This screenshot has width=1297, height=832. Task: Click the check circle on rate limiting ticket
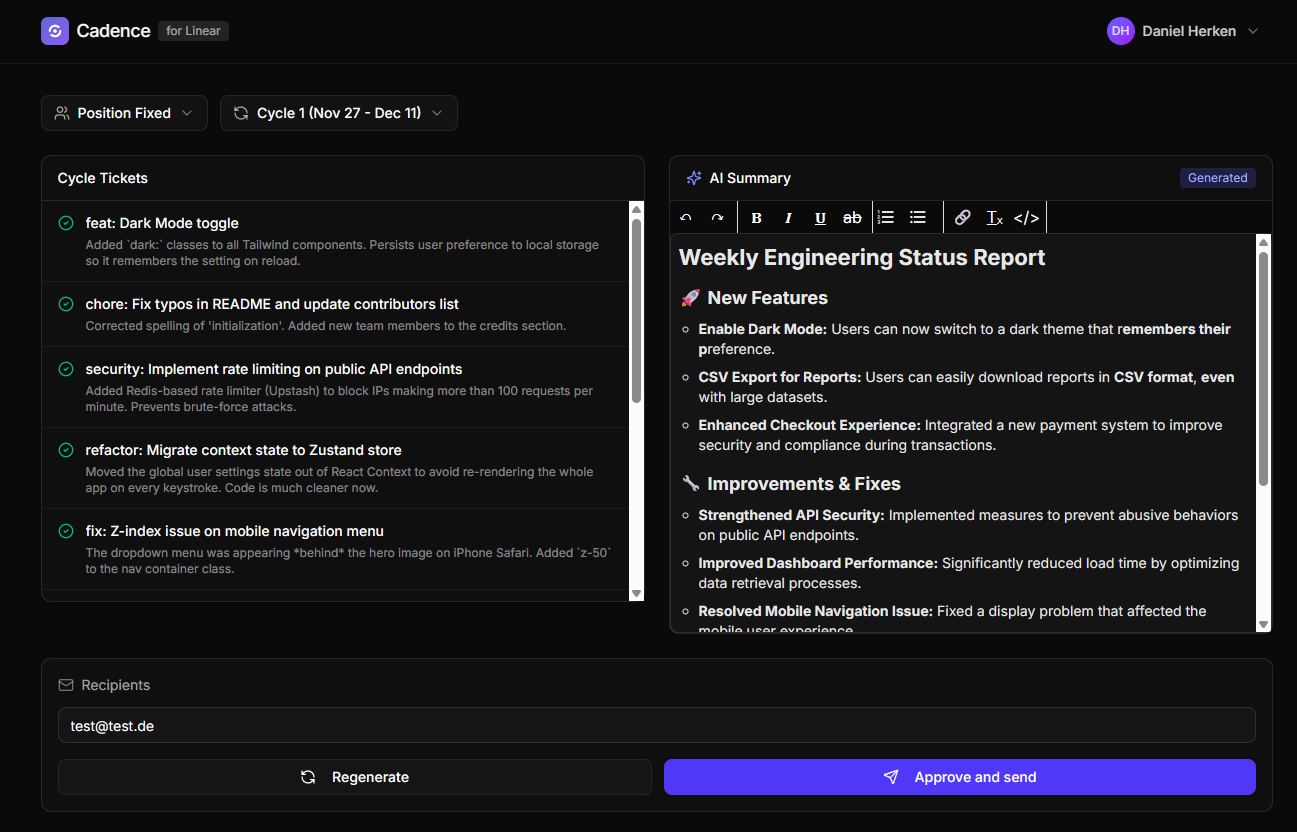(66, 369)
